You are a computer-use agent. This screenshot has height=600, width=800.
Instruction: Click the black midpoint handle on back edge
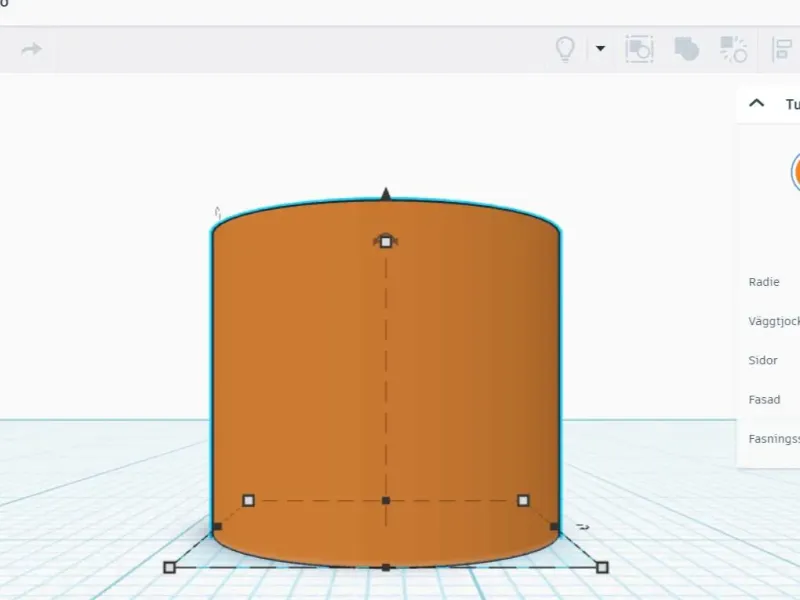[386, 501]
